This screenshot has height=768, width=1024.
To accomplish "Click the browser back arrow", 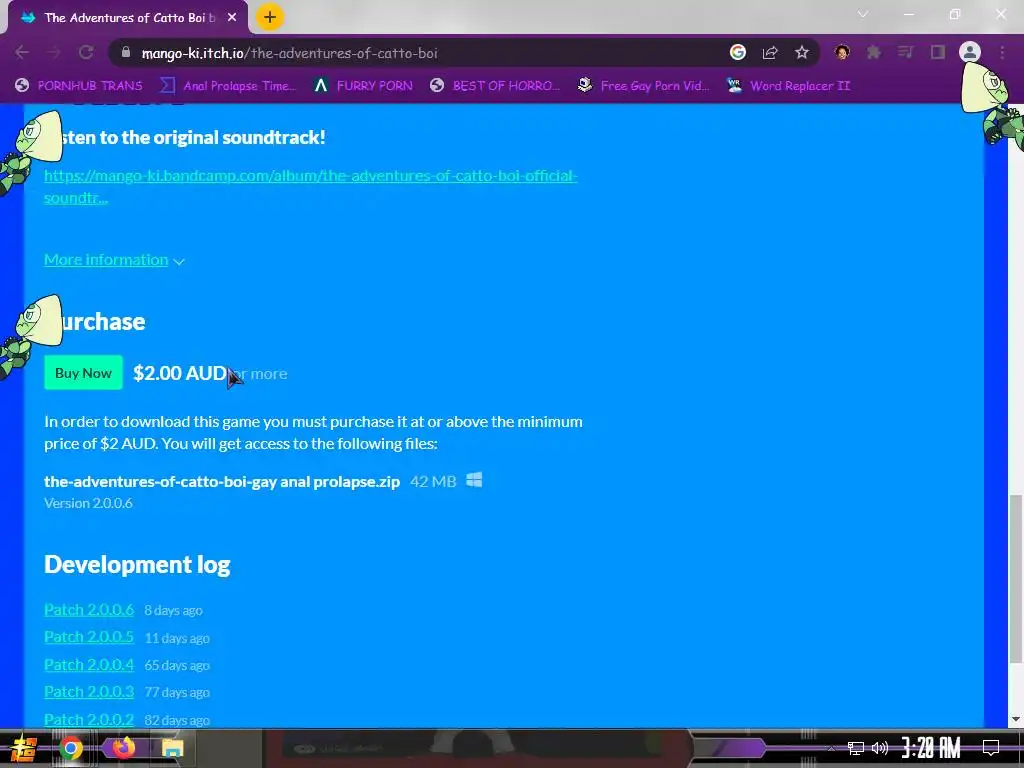I will click(22, 53).
